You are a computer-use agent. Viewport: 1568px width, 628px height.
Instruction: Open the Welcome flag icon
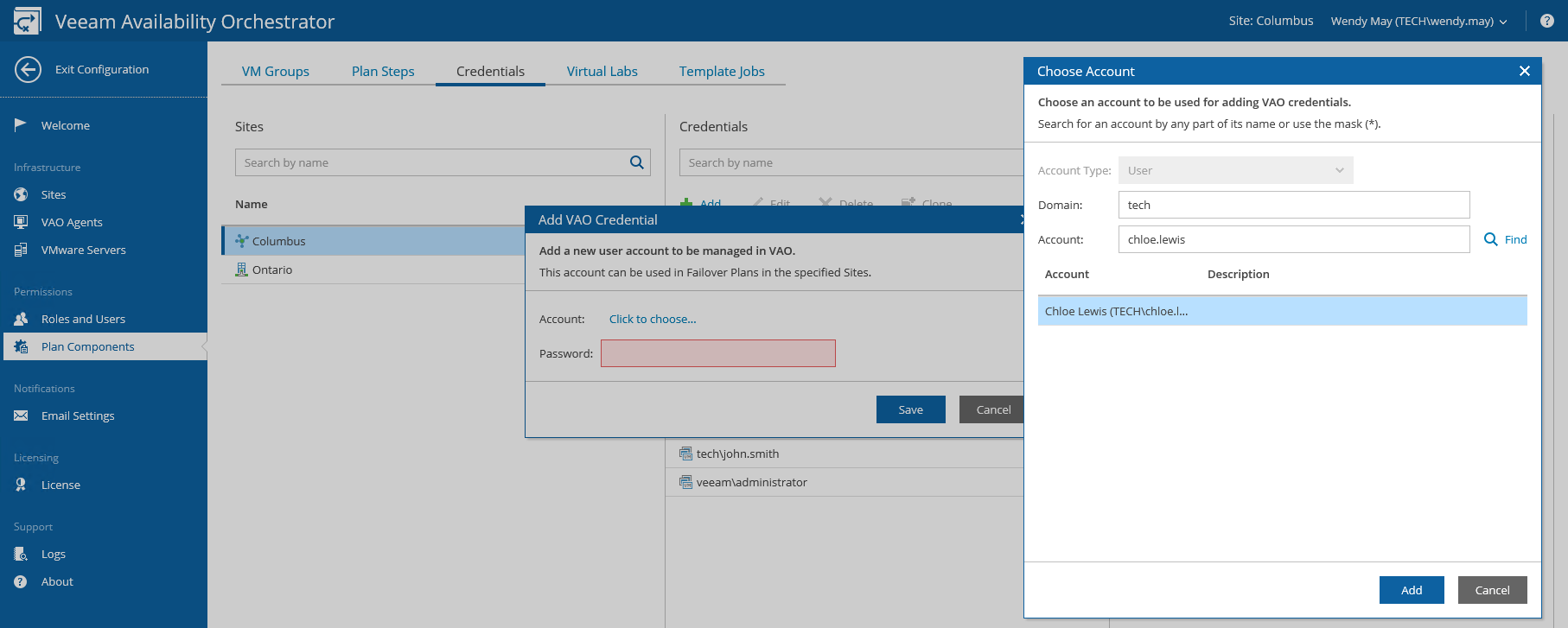pos(21,125)
